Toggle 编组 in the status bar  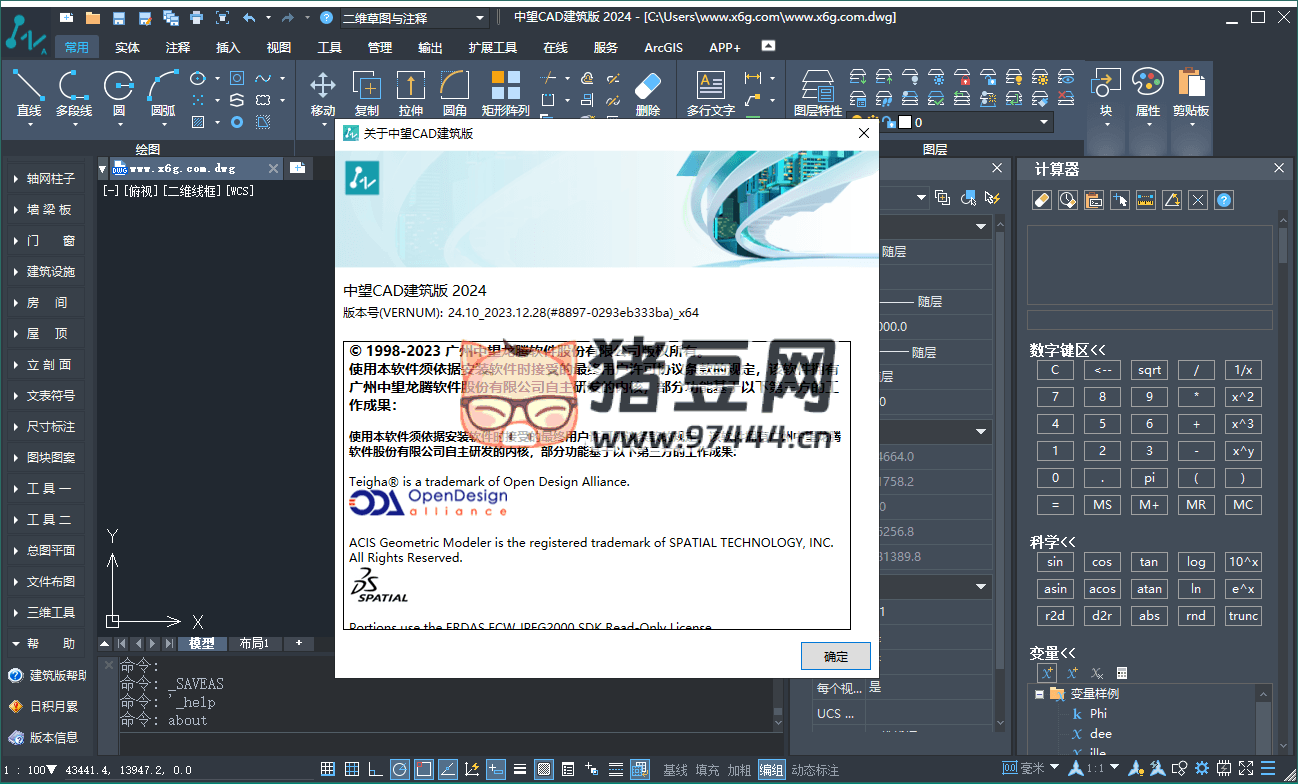[771, 770]
